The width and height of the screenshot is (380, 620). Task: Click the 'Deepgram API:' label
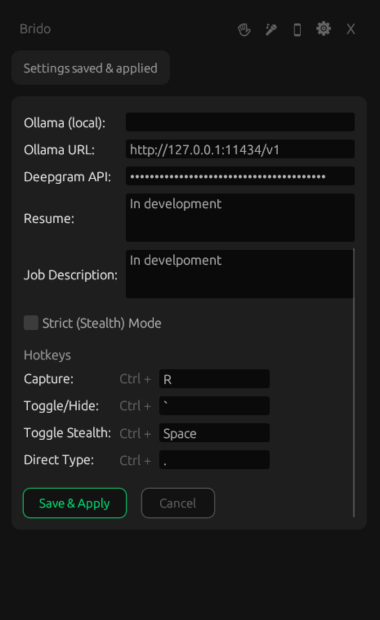point(67,177)
